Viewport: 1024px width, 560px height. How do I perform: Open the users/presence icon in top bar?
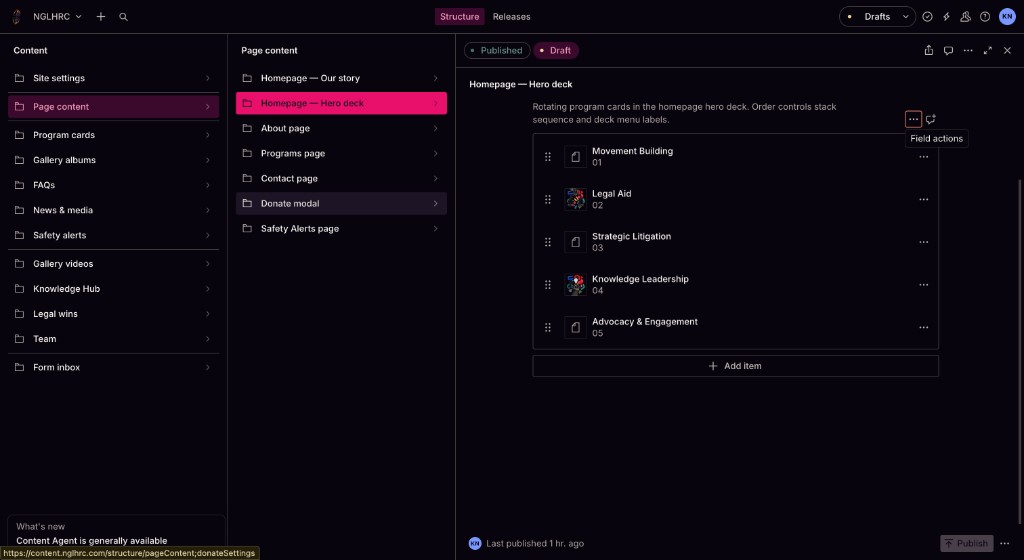[x=965, y=17]
